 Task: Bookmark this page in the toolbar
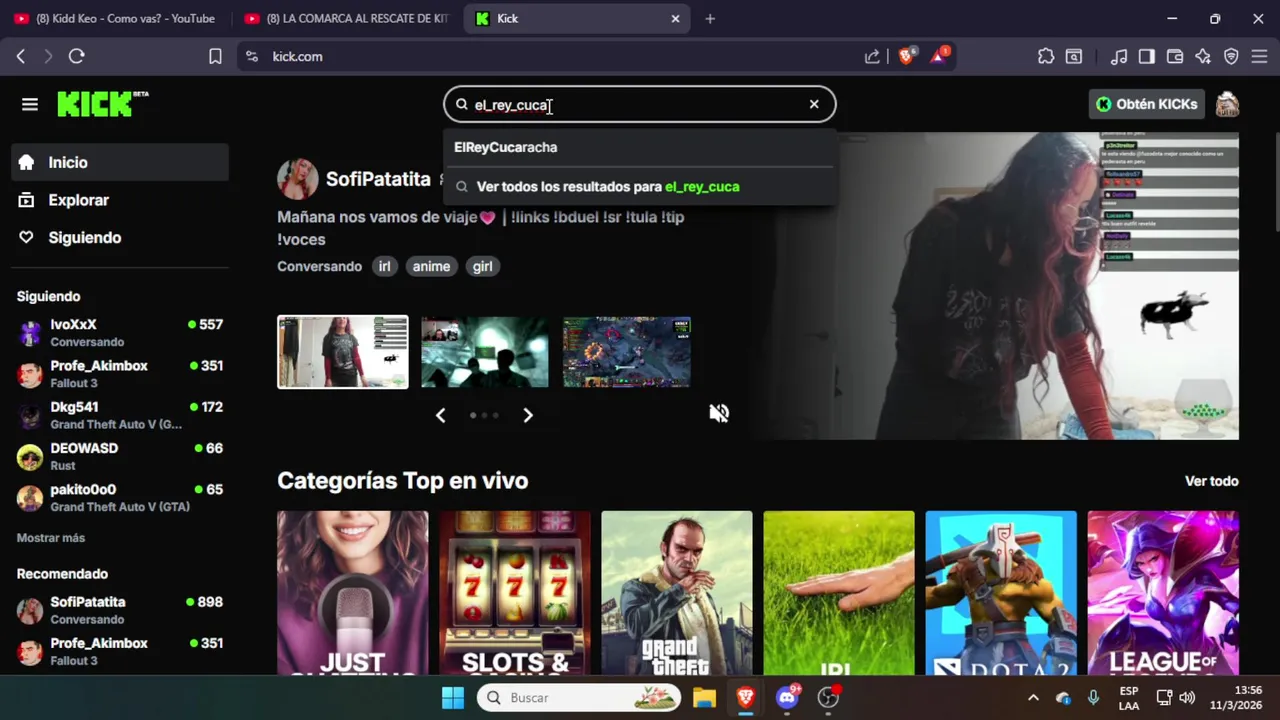pyautogui.click(x=215, y=57)
